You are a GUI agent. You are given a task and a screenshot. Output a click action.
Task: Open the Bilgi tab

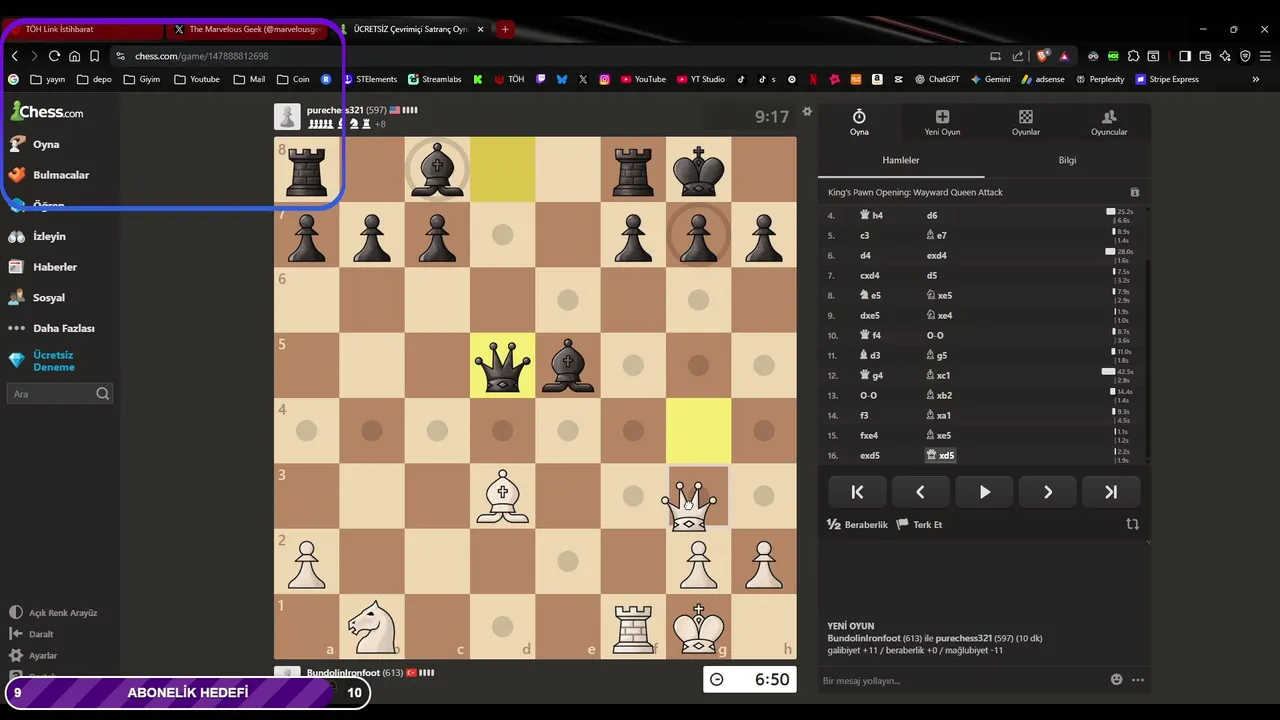pyautogui.click(x=1067, y=160)
